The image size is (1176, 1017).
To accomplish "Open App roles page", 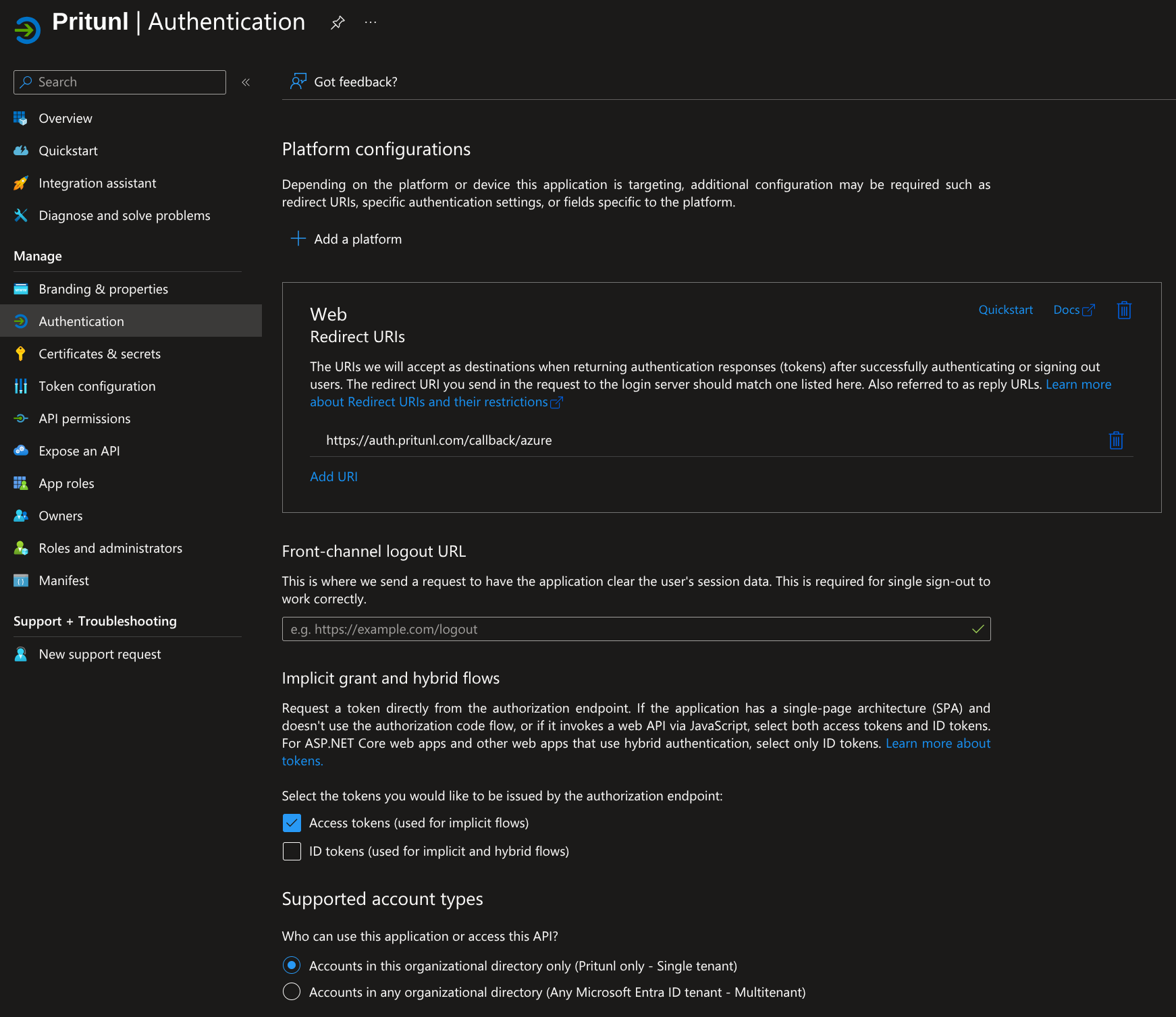I will pos(66,483).
